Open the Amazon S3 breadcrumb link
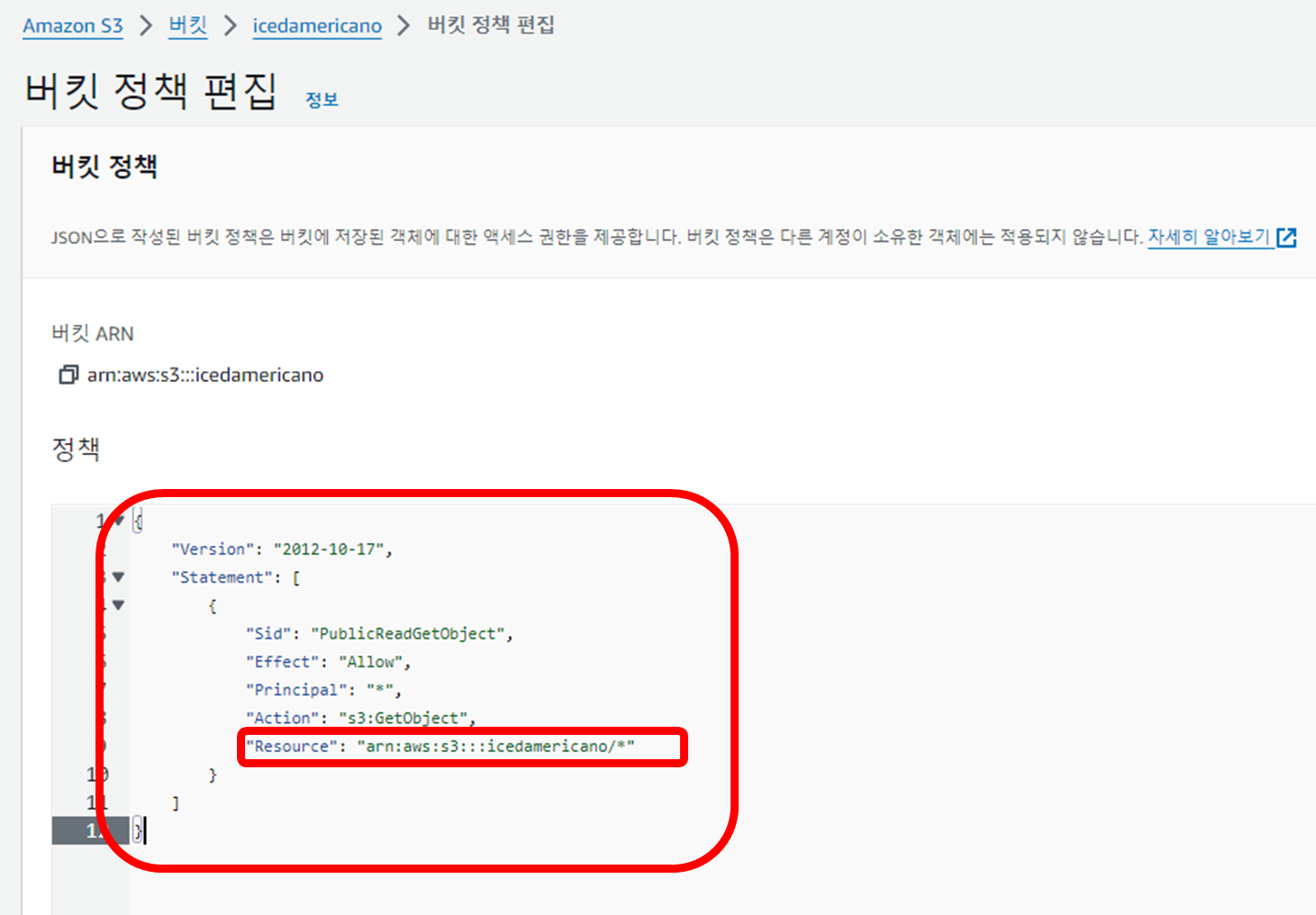The height and width of the screenshot is (915, 1316). 73,26
